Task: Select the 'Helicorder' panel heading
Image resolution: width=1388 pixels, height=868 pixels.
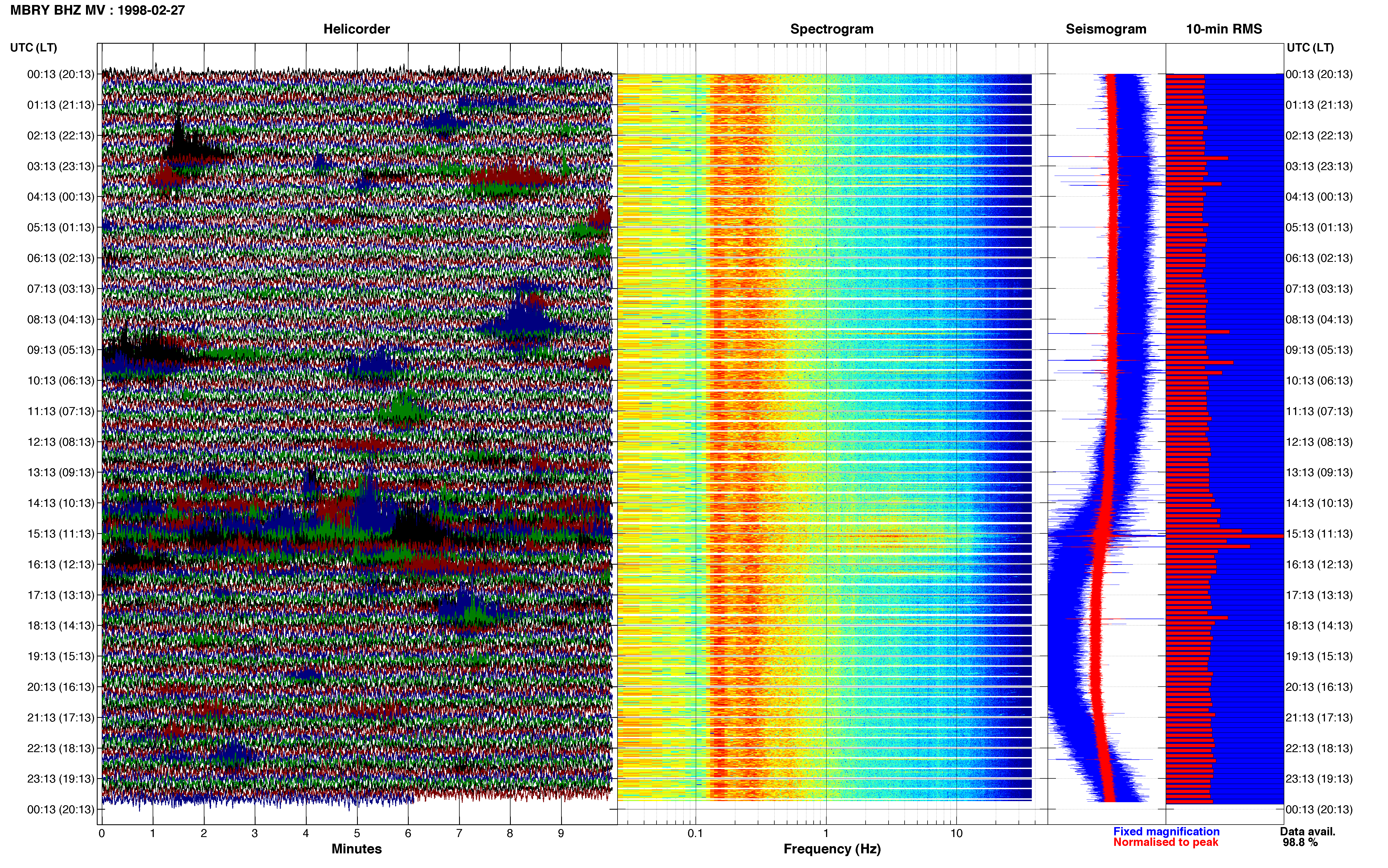Action: pos(356,29)
